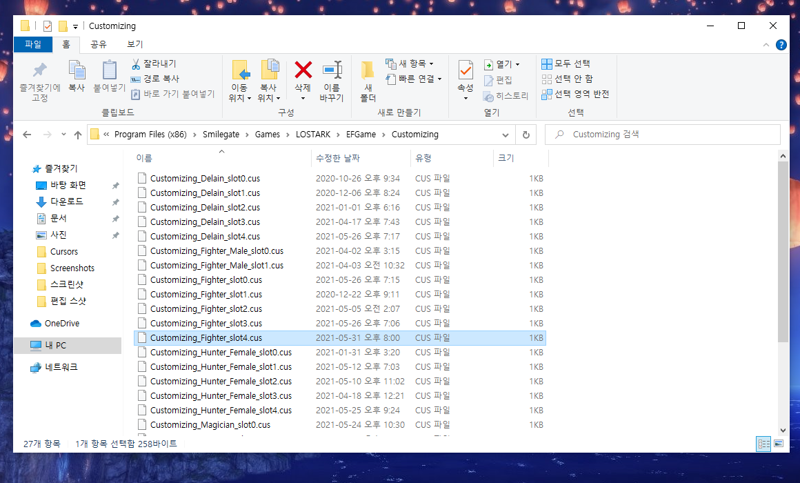Click Program Files (x86) in address path
This screenshot has width=800, height=483.
point(151,135)
